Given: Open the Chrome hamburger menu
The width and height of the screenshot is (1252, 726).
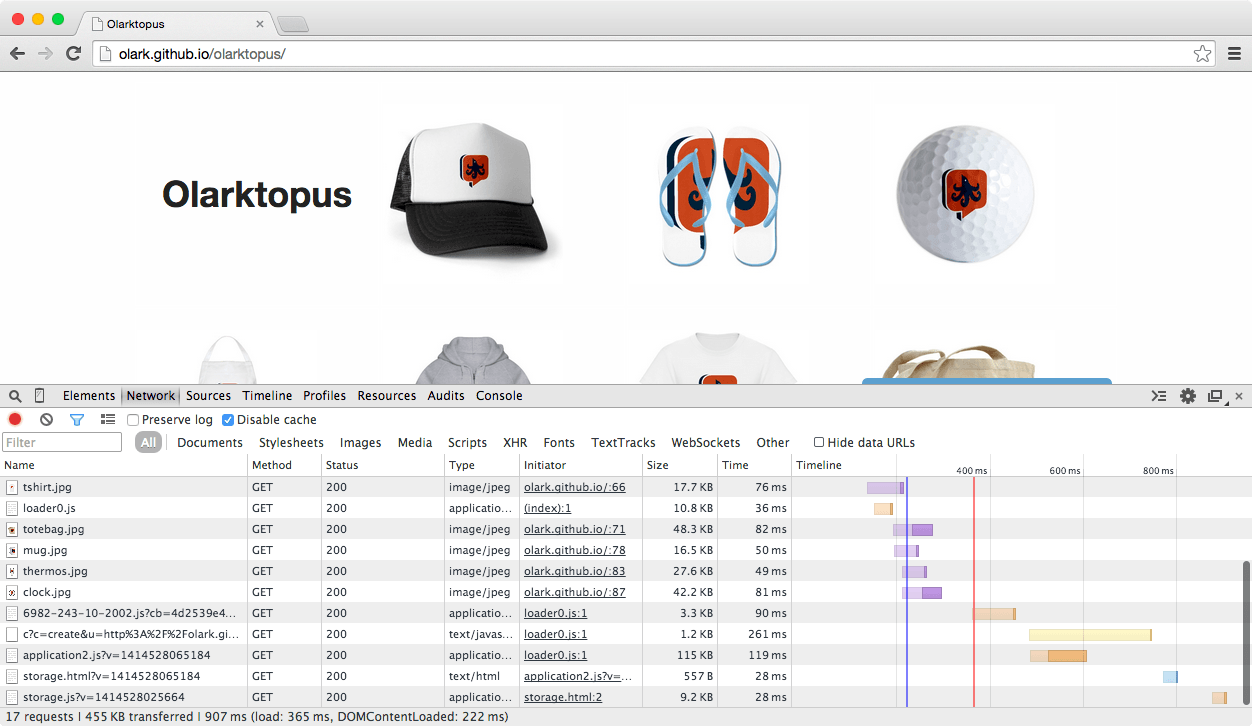Looking at the screenshot, I should (1235, 54).
